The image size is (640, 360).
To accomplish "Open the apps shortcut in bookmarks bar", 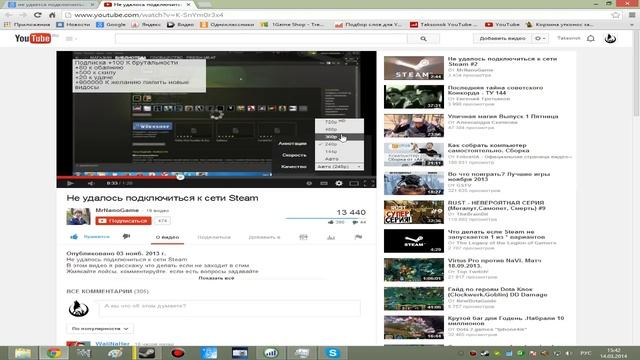I will coord(27,24).
